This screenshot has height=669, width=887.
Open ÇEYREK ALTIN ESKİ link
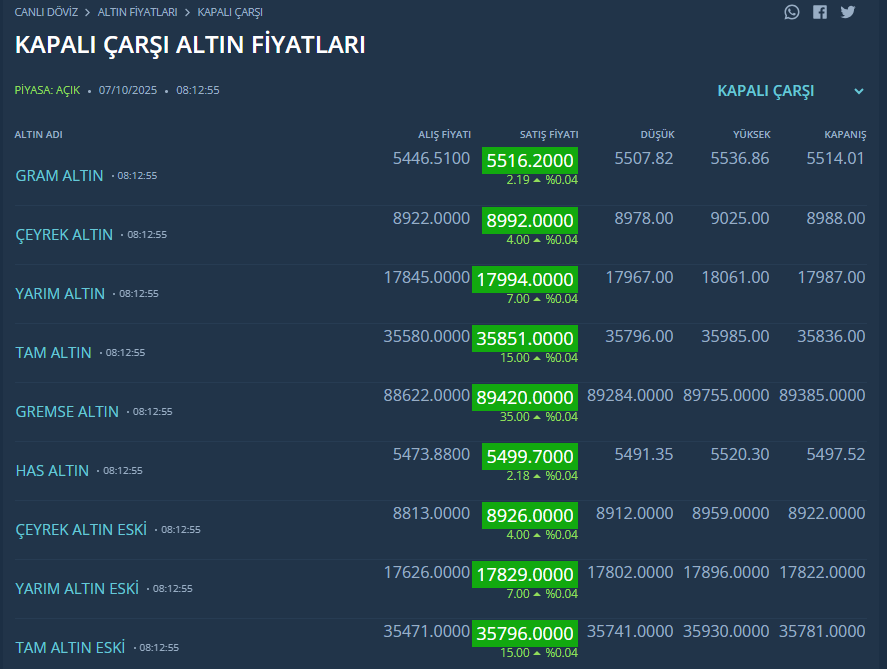point(81,530)
